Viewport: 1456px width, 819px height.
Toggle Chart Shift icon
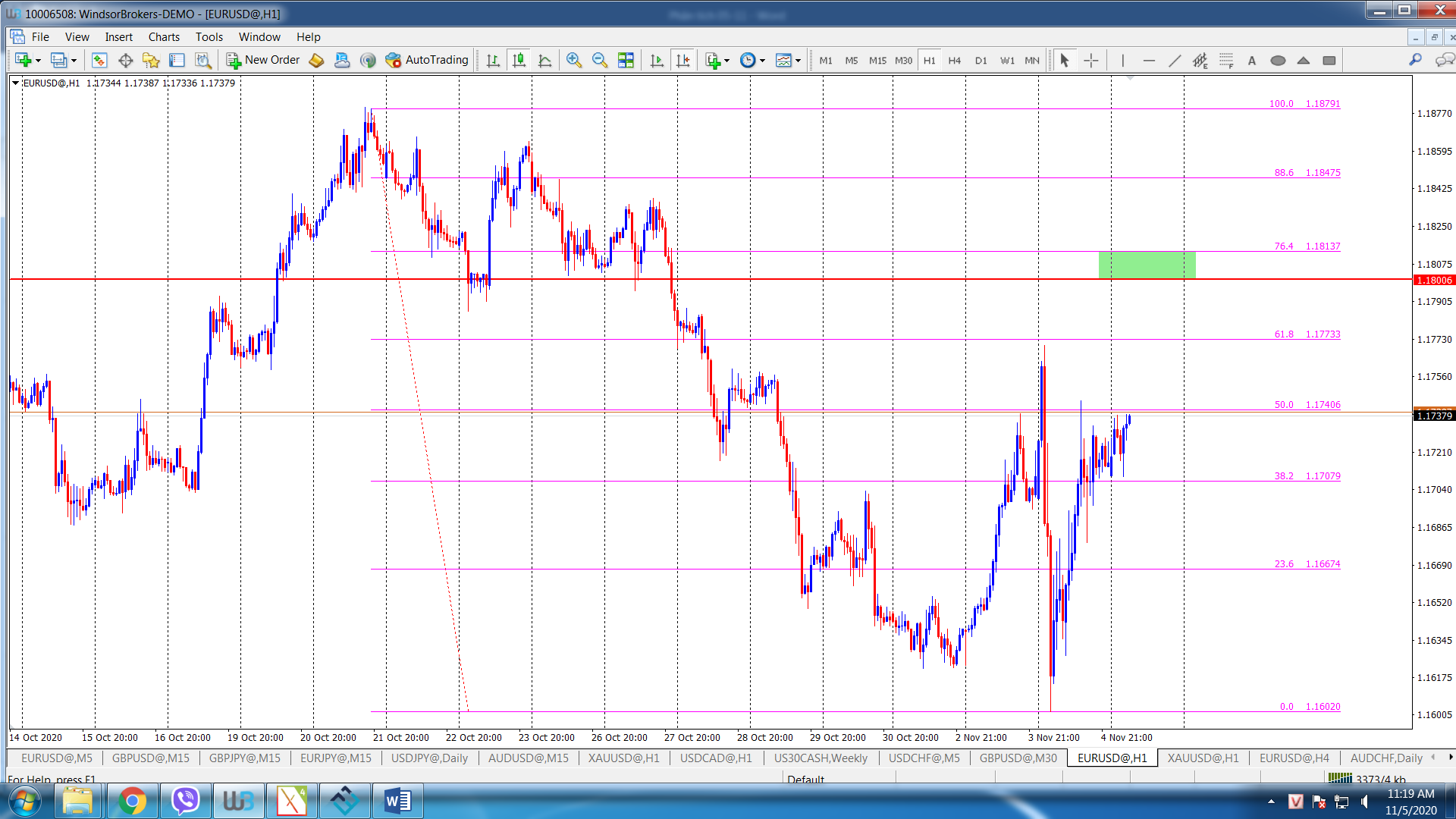click(x=683, y=61)
